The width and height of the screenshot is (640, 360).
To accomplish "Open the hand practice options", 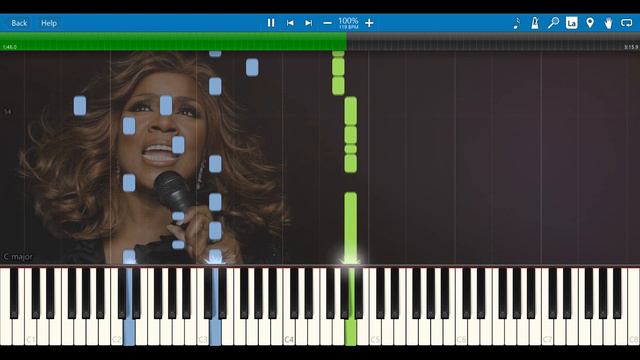I will coord(608,23).
